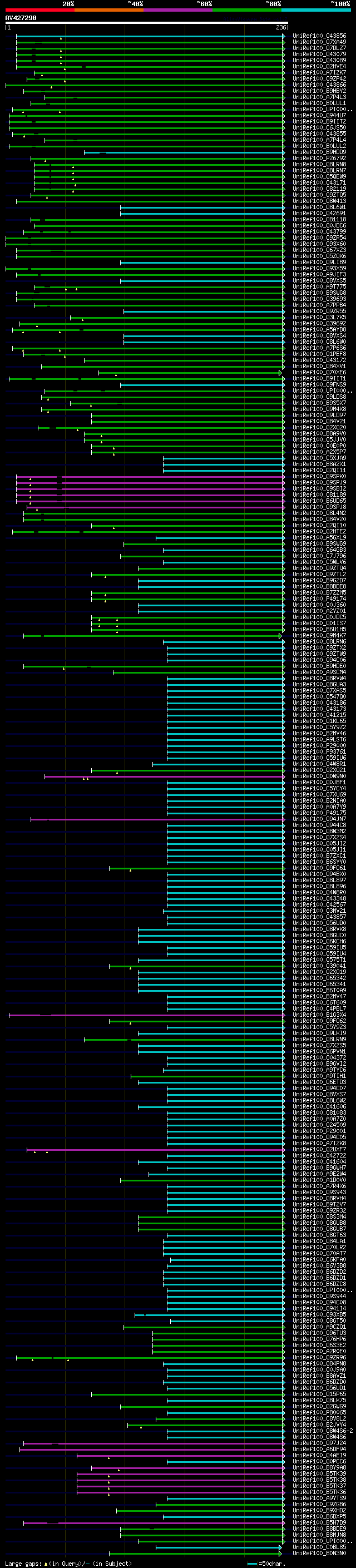Select the AV427290 query label
The image size is (356, 1568).
pos(21,18)
